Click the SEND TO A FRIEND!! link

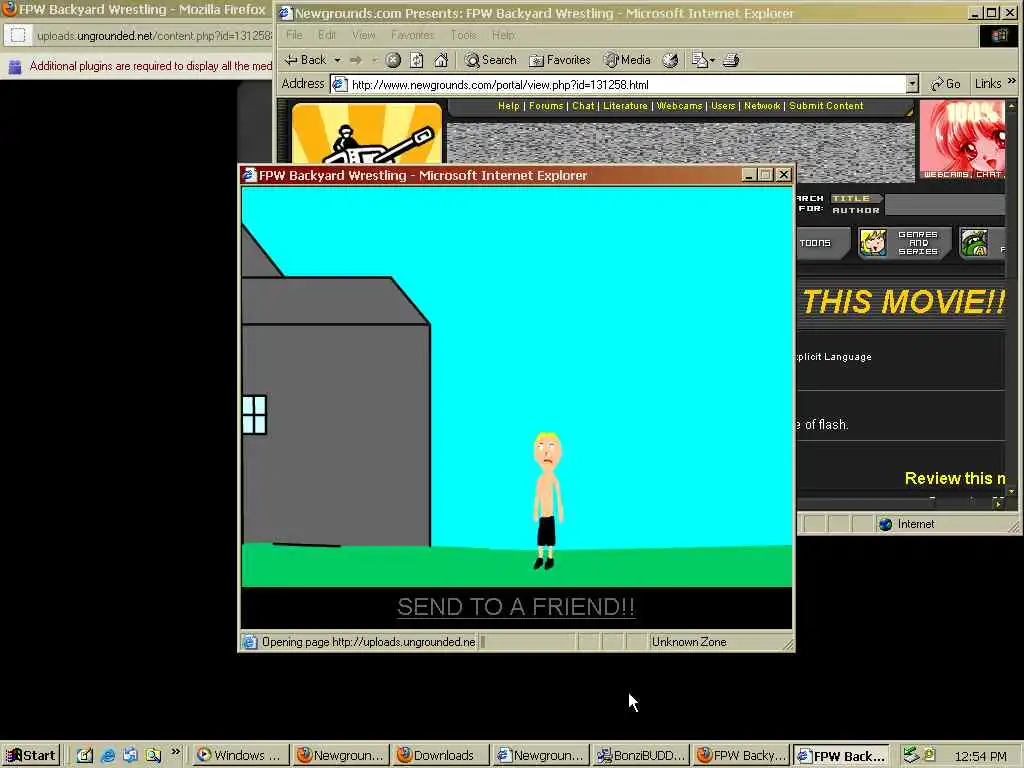point(516,607)
